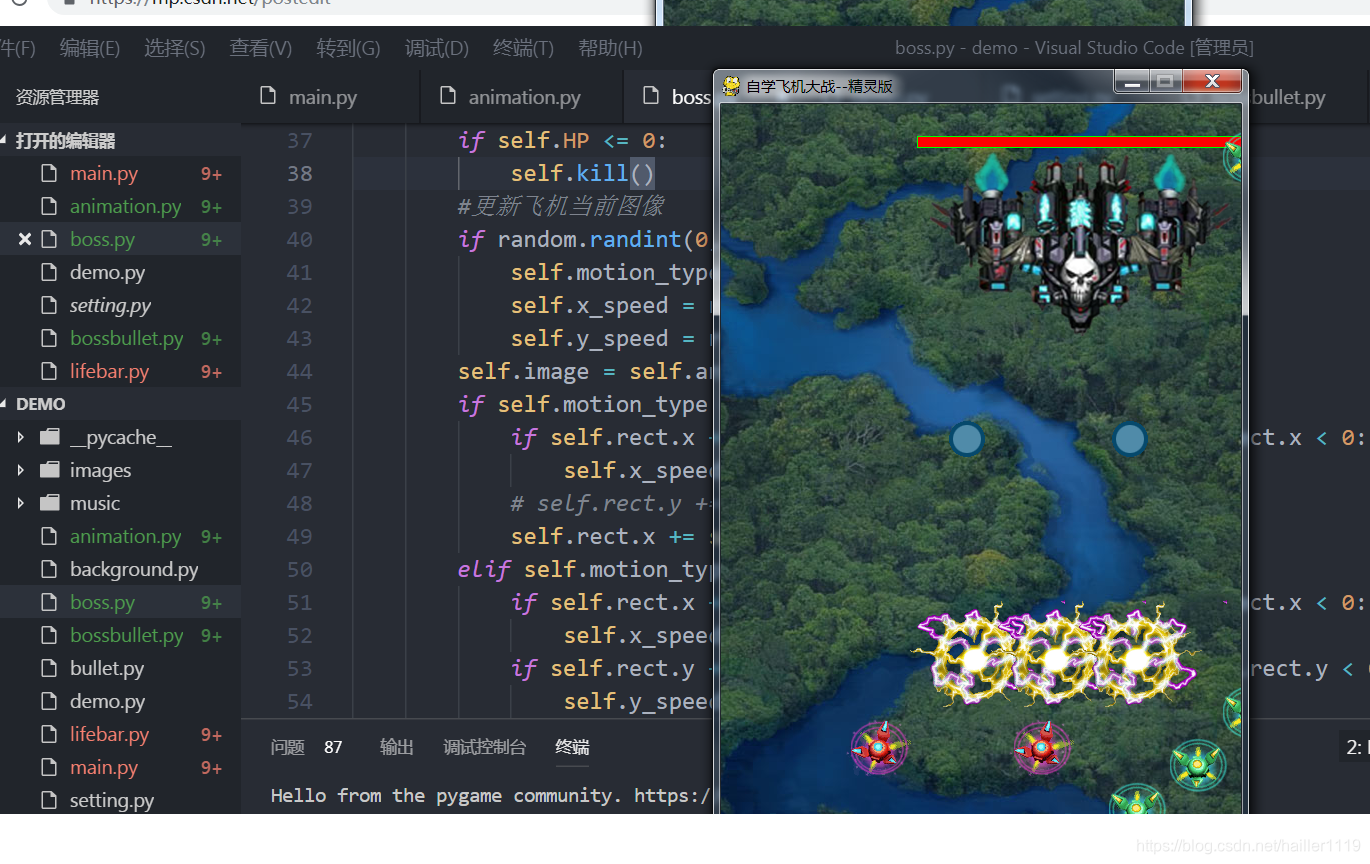Image resolution: width=1370 pixels, height=864 pixels.
Task: Open the 查看(V) menu
Action: point(261,48)
